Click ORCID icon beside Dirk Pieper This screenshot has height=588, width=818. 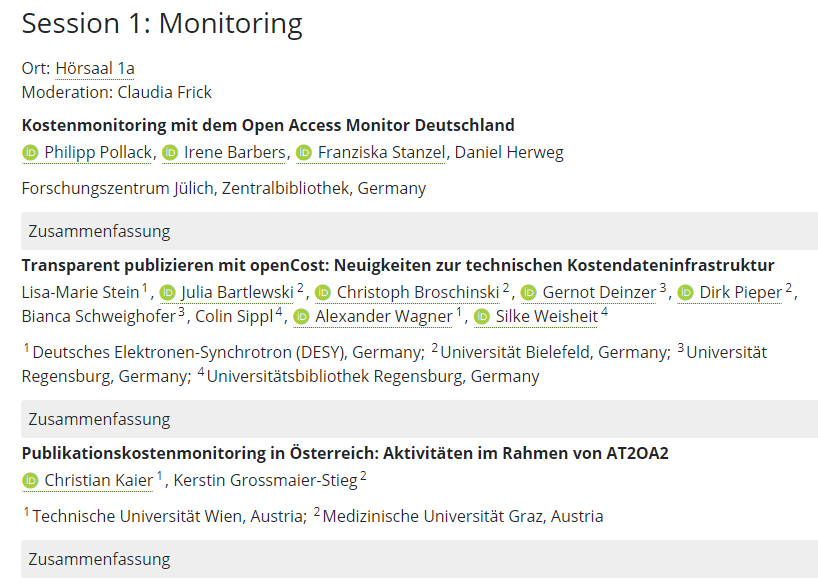[x=685, y=293]
